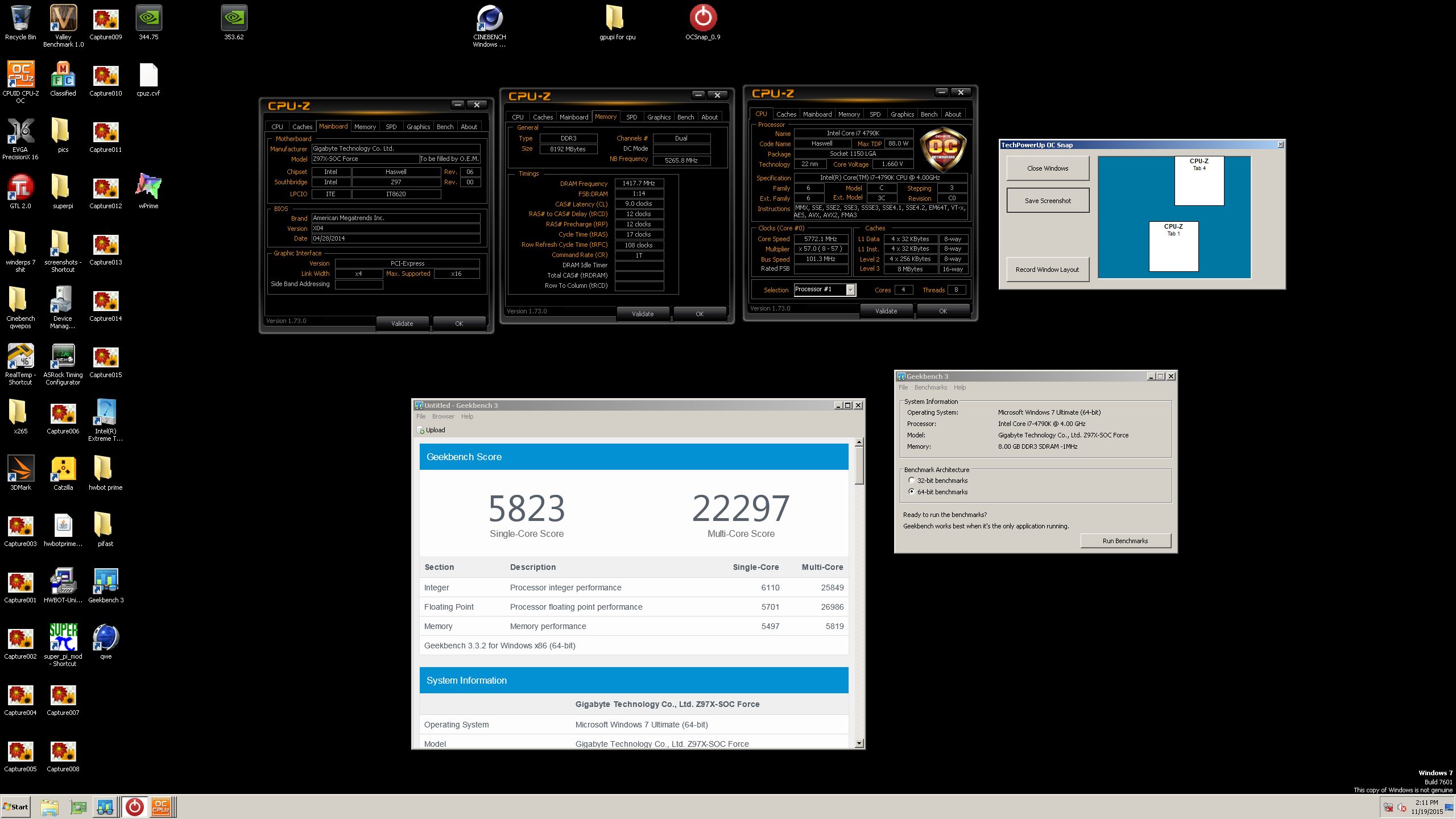Open the hwbot prime folder

106,473
